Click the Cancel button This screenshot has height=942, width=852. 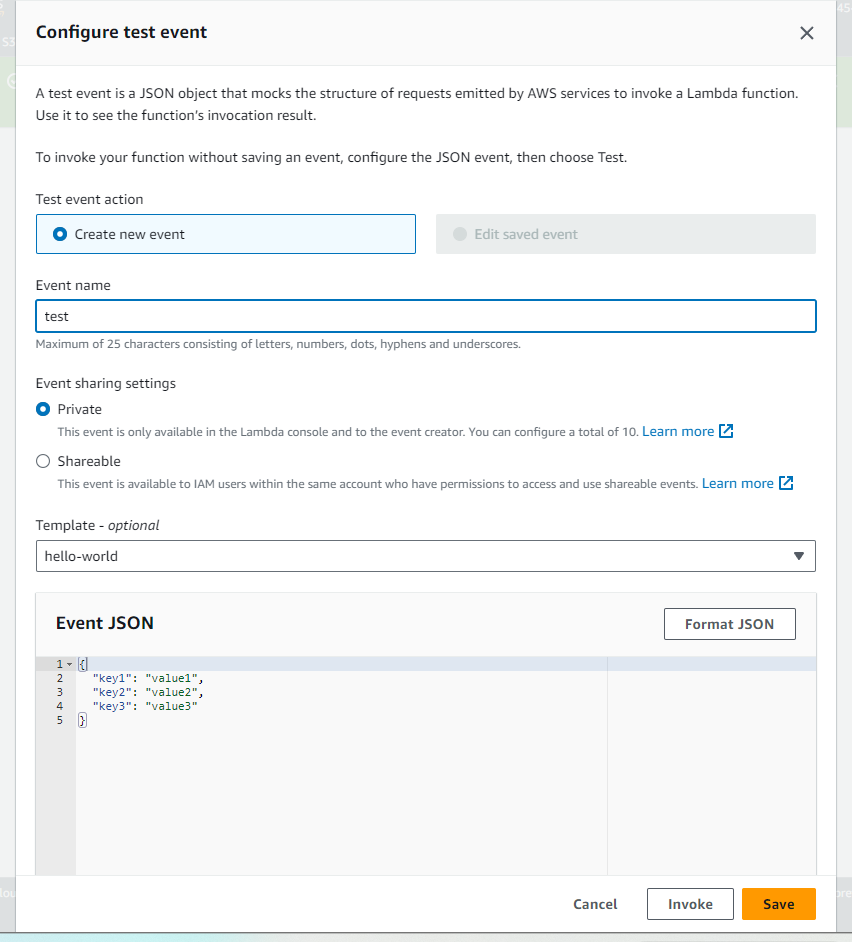[595, 904]
